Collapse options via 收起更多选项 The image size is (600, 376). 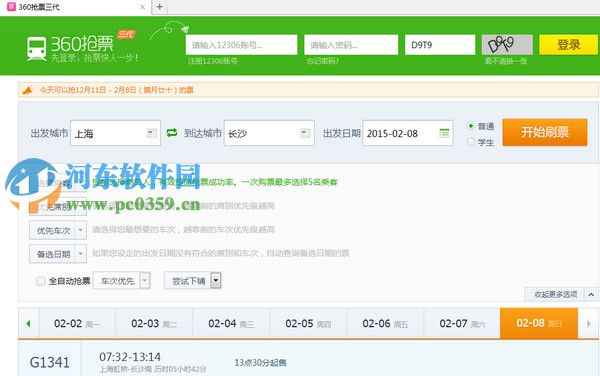[x=561, y=295]
